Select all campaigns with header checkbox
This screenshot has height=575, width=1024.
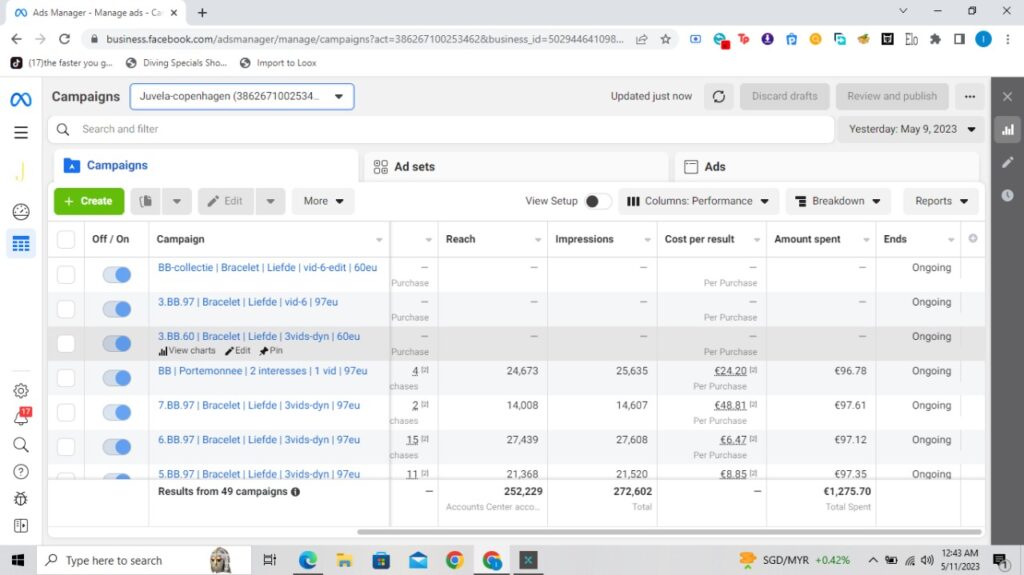pyautogui.click(x=66, y=239)
